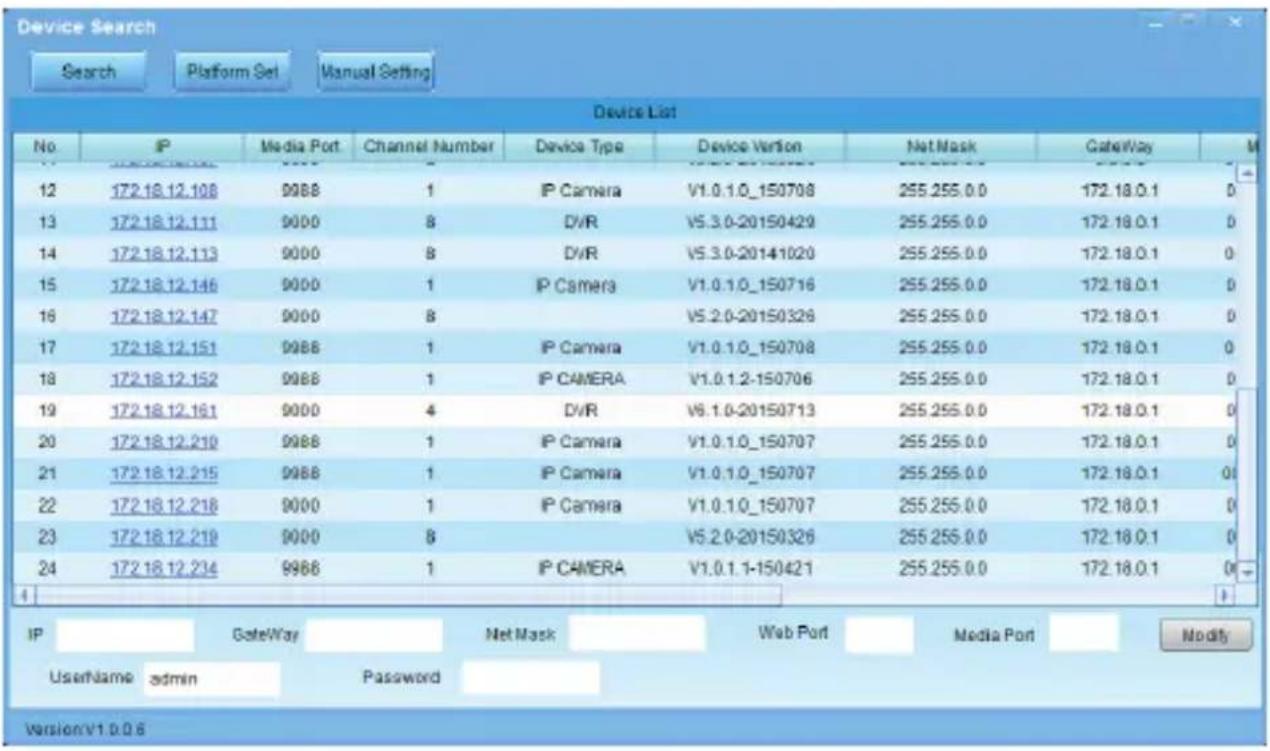This screenshot has width=1270, height=751.
Task: Click the Modify button
Action: pyautogui.click(x=1205, y=634)
